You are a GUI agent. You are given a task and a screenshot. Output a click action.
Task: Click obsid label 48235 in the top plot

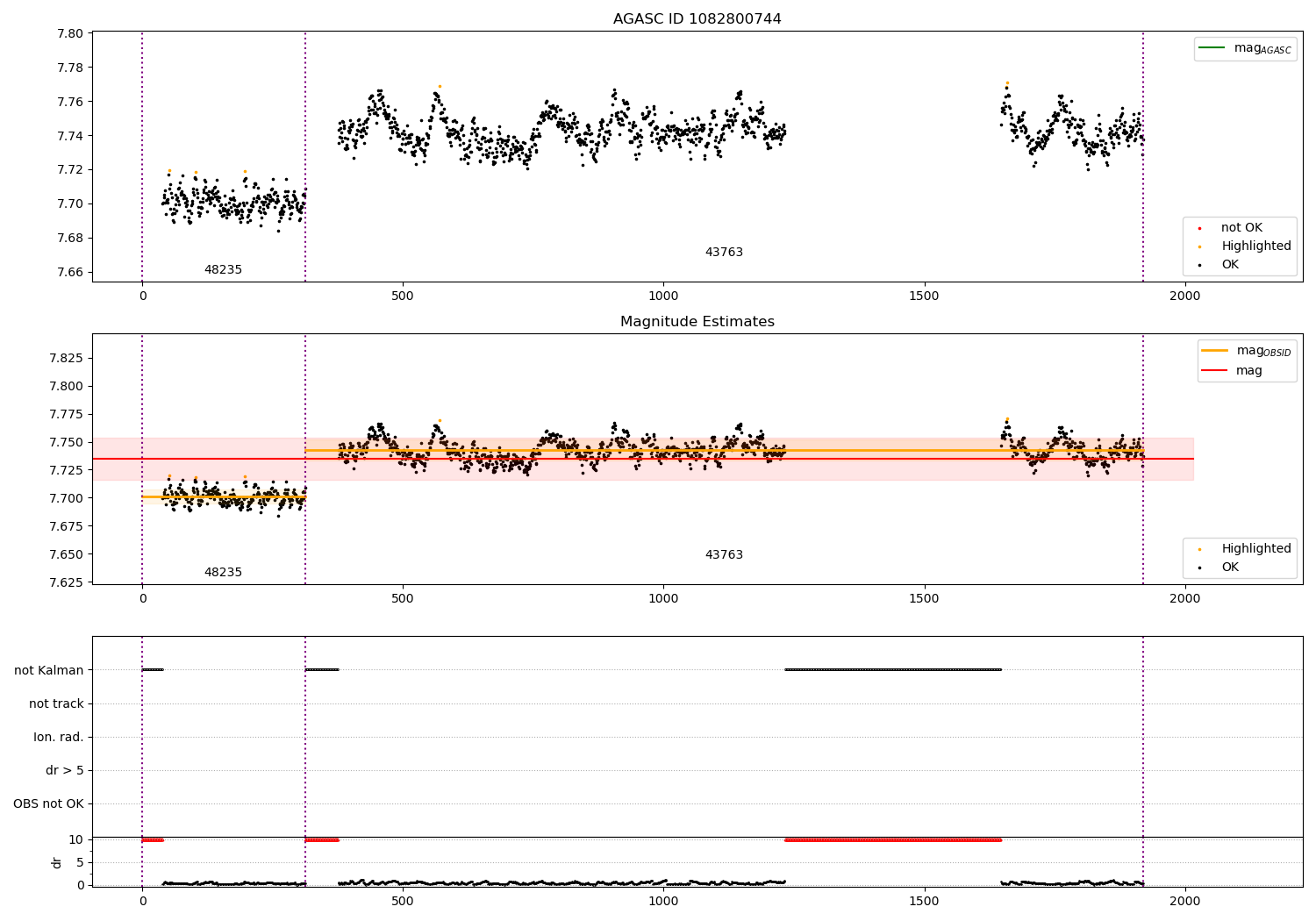(x=223, y=269)
